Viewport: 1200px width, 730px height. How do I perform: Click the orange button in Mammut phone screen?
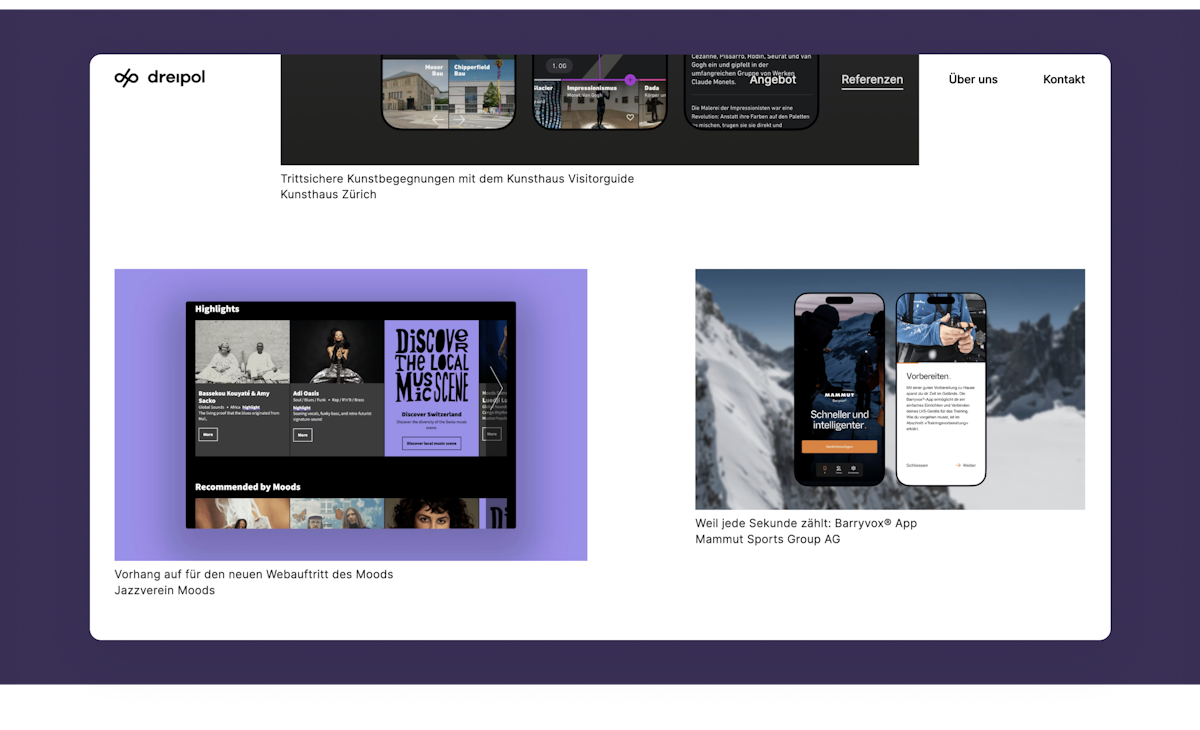(839, 447)
